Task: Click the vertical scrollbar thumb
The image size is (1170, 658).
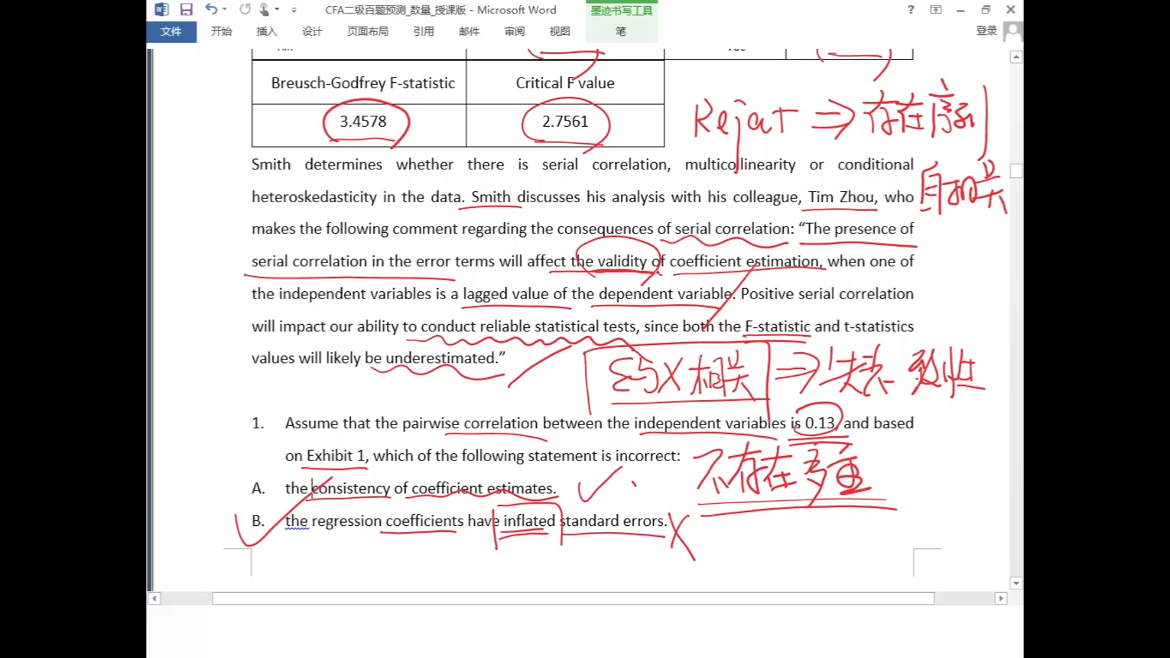Action: [1016, 171]
